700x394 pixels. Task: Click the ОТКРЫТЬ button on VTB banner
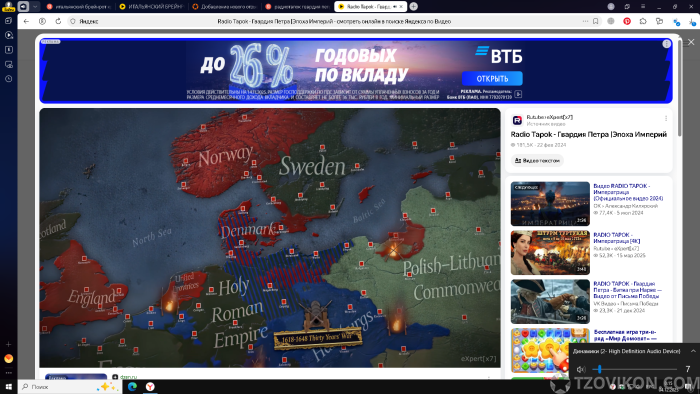coord(492,79)
